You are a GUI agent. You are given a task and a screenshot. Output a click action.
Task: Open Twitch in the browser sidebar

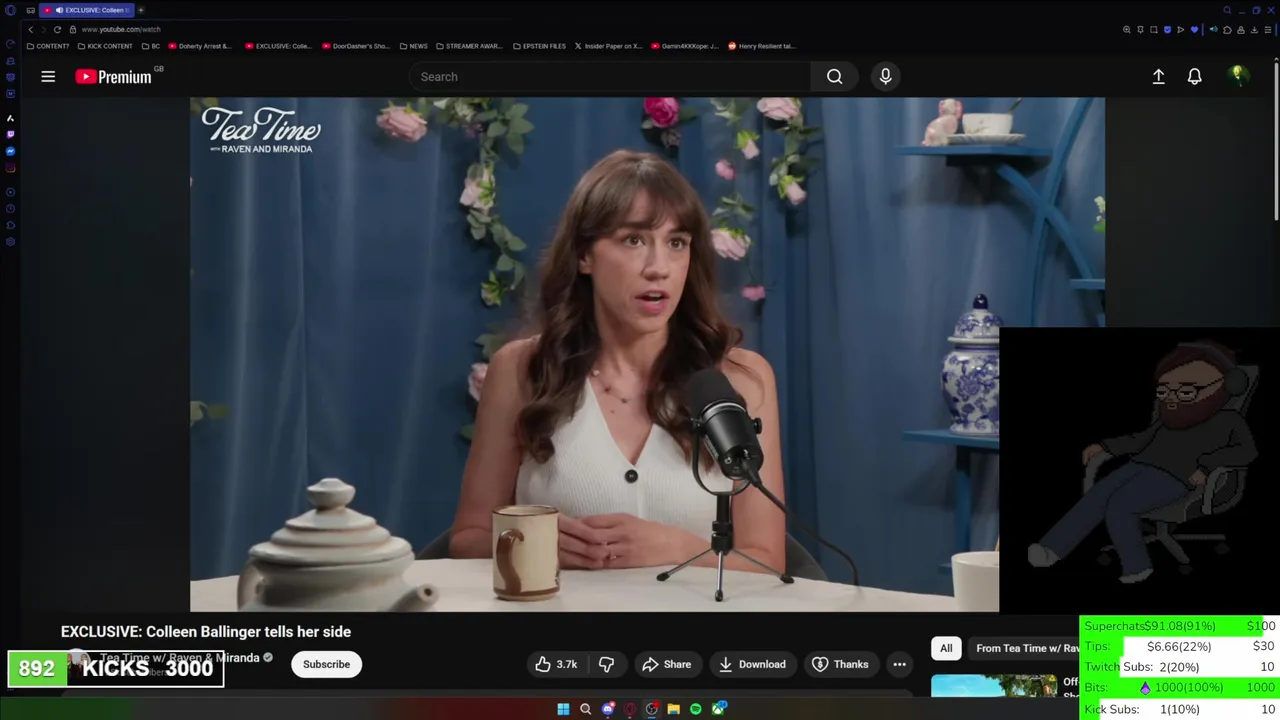[x=10, y=134]
